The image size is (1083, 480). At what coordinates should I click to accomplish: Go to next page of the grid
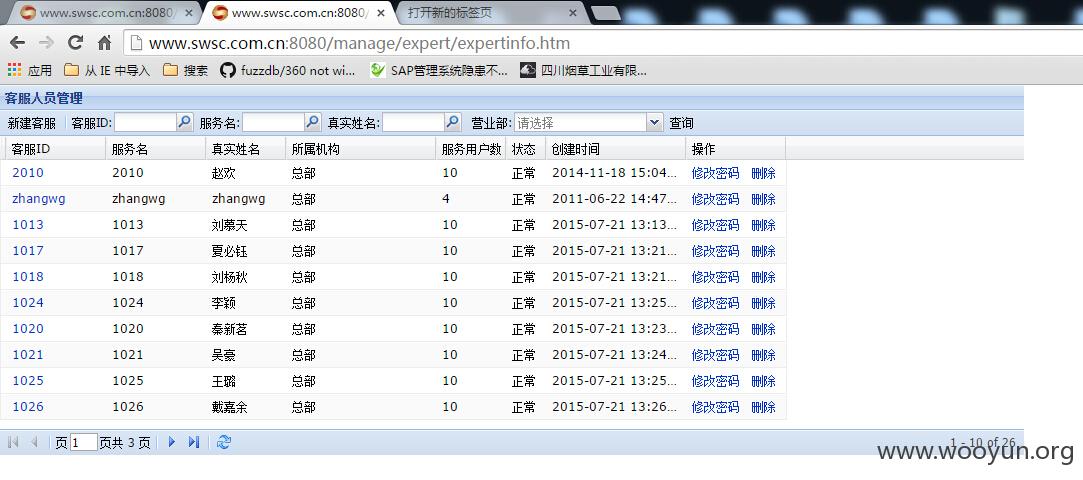172,442
